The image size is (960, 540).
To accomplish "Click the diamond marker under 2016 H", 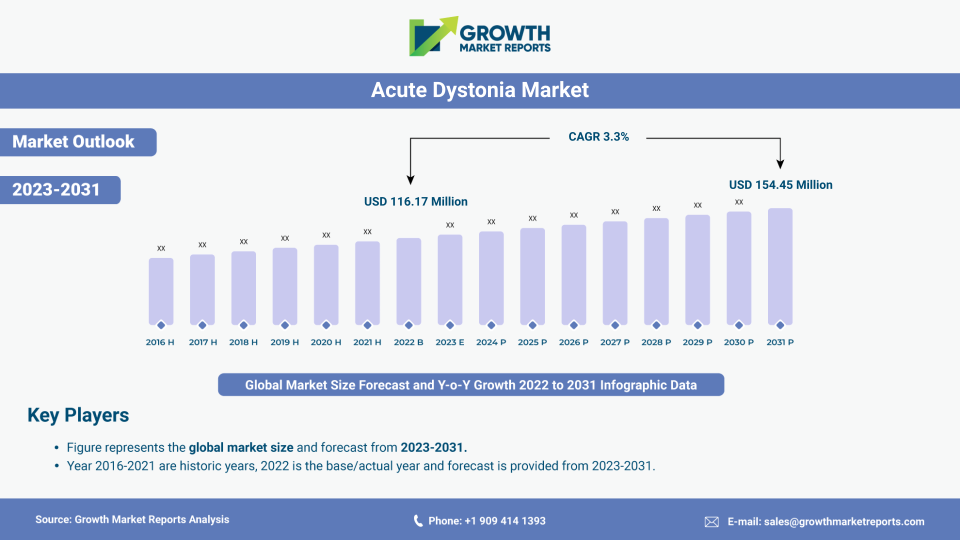I will pyautogui.click(x=161, y=324).
